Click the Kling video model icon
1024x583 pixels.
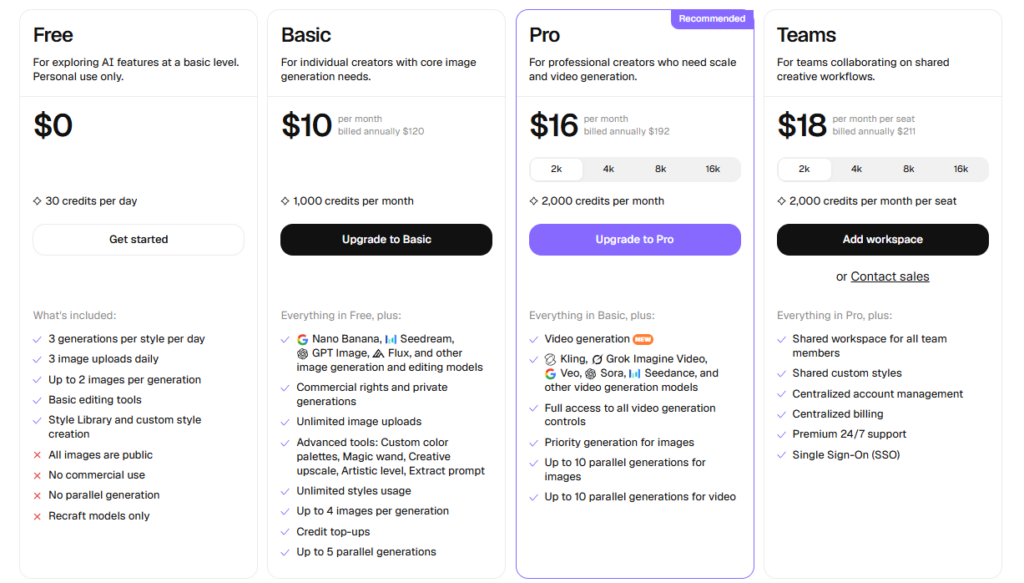[x=551, y=360]
